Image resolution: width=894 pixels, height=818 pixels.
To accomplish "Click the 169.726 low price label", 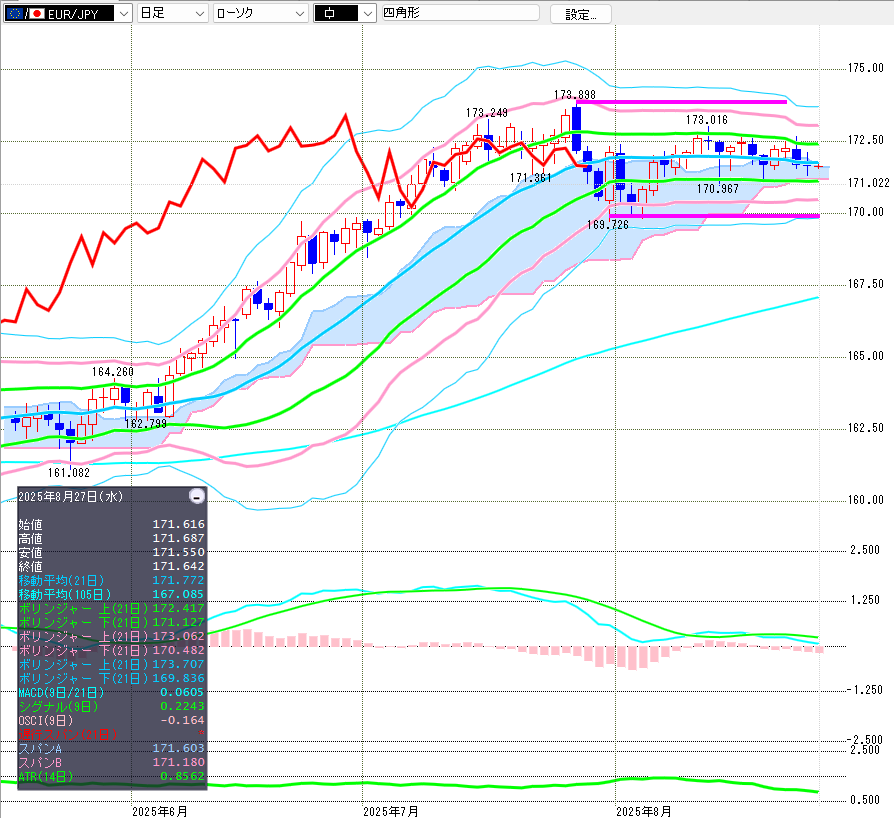I will coord(608,225).
